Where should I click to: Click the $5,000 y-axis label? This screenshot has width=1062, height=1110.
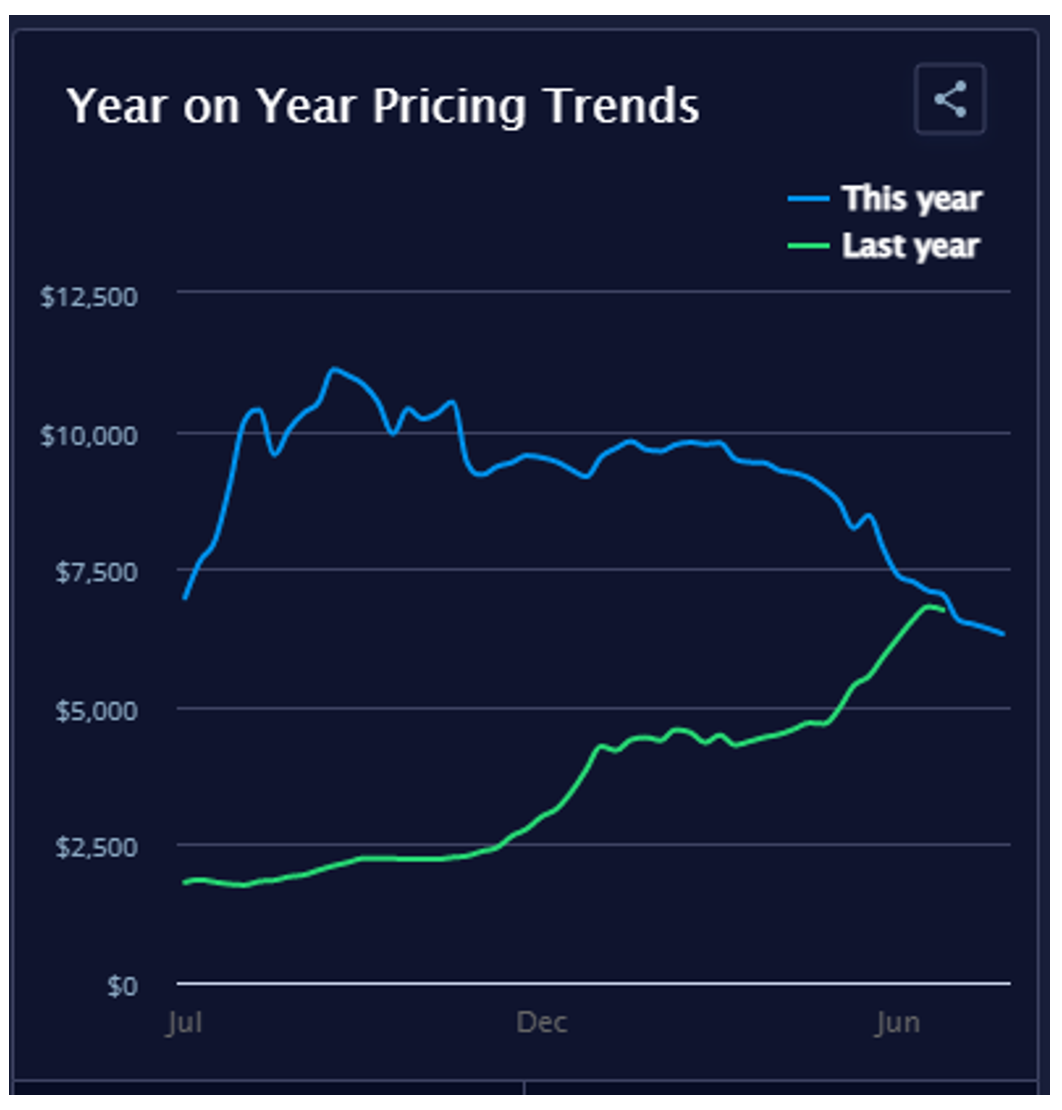(93, 709)
